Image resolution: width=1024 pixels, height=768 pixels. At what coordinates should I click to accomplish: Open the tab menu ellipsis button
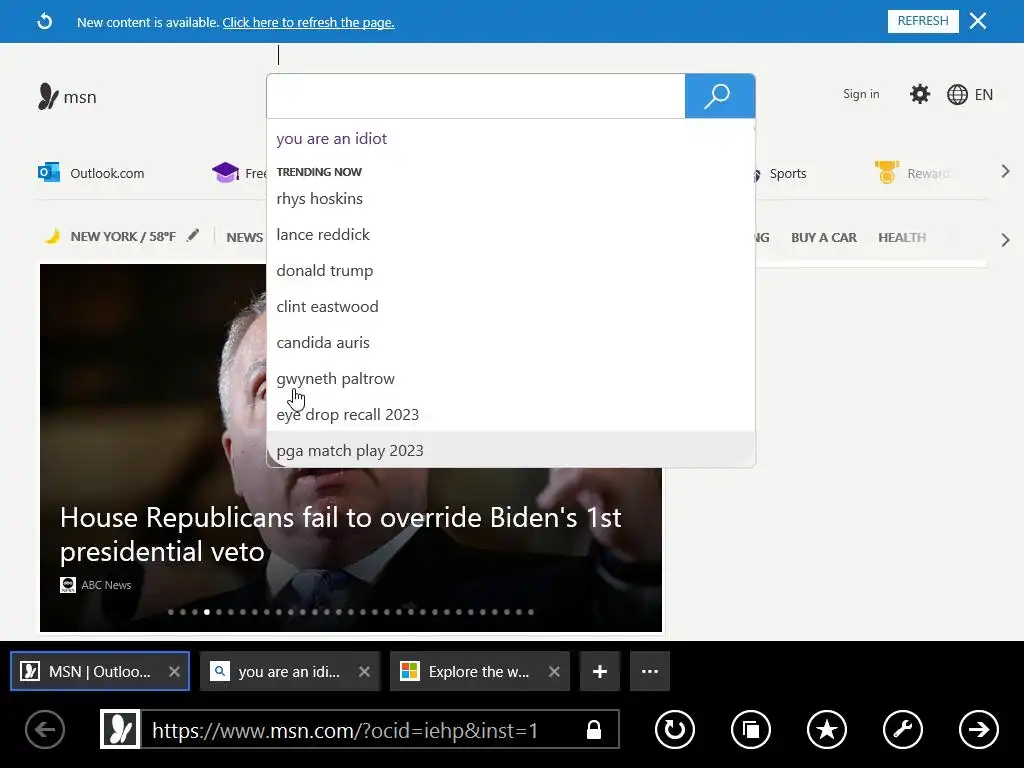pos(650,671)
